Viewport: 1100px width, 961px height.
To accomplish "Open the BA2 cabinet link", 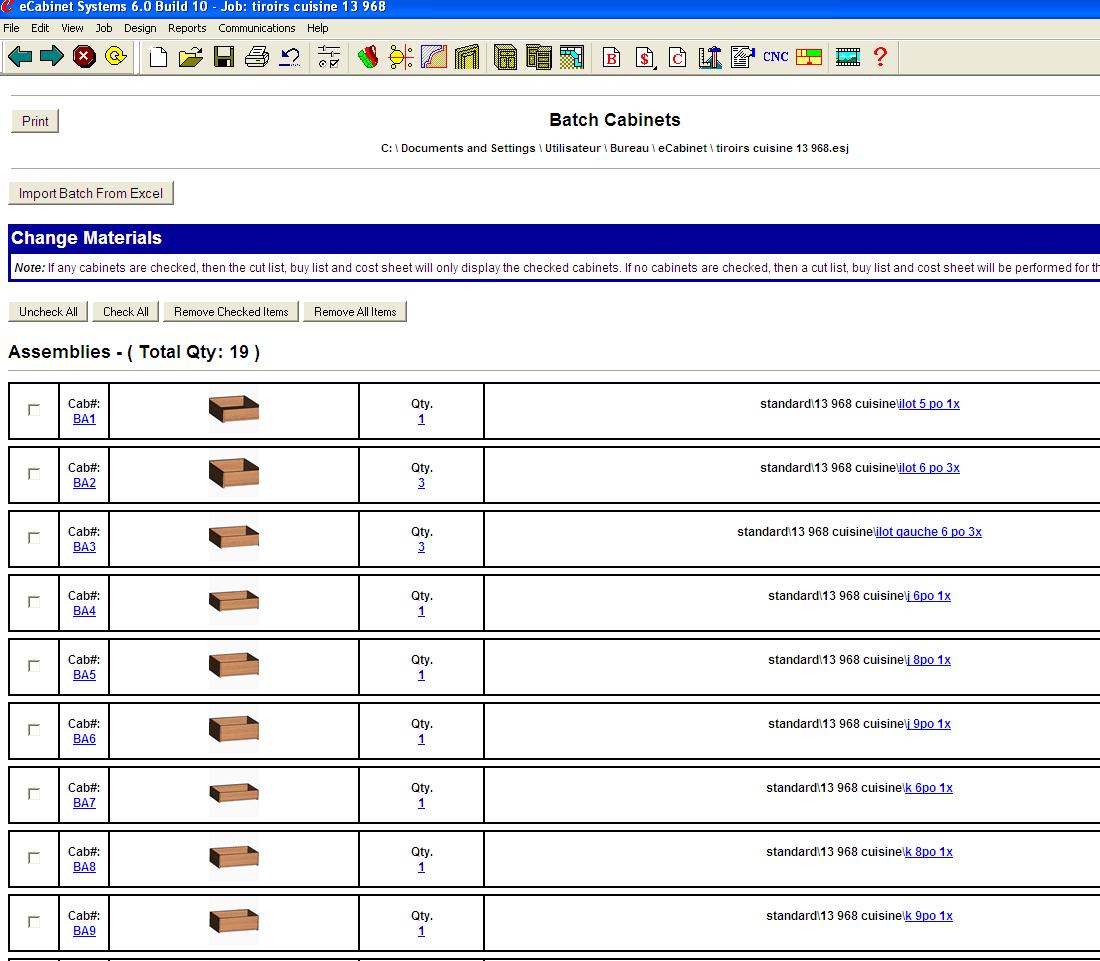I will click(x=85, y=483).
